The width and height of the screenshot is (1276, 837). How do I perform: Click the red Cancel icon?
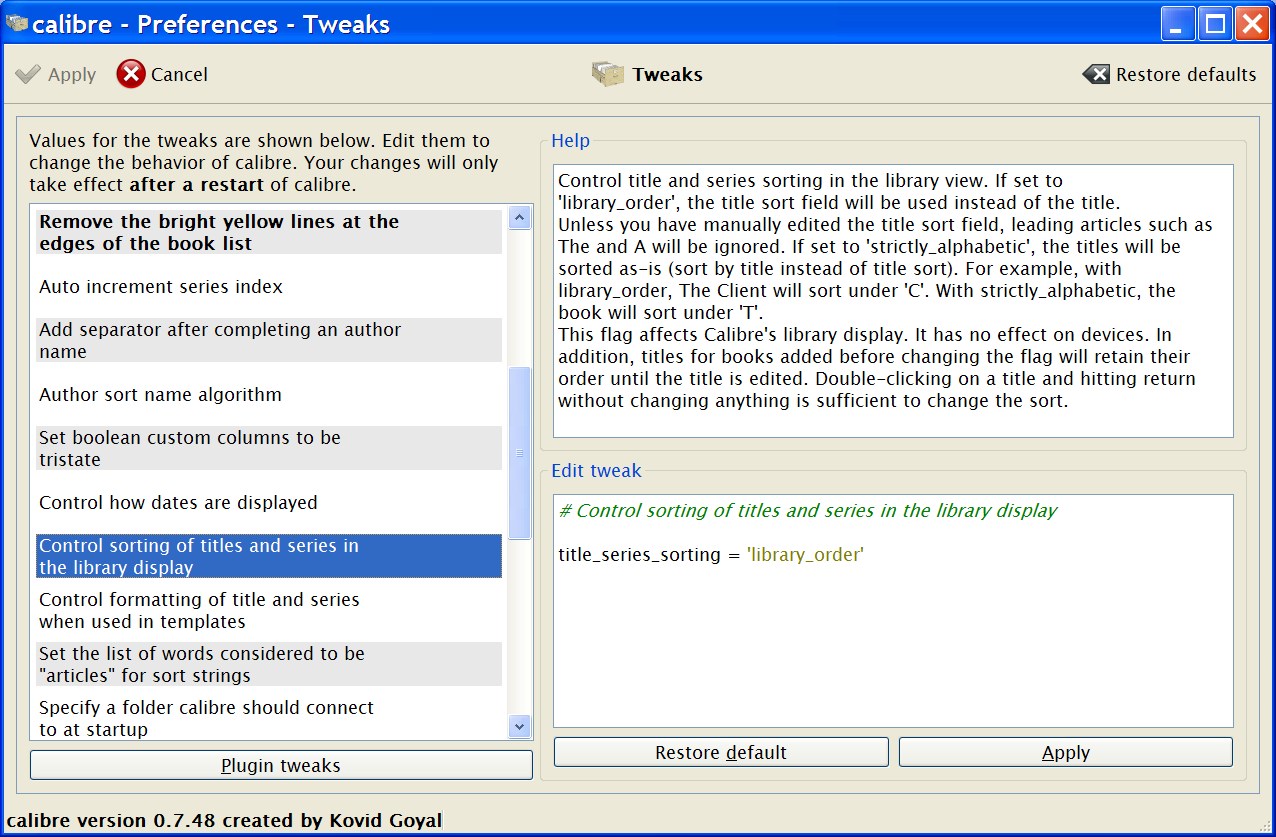131,74
